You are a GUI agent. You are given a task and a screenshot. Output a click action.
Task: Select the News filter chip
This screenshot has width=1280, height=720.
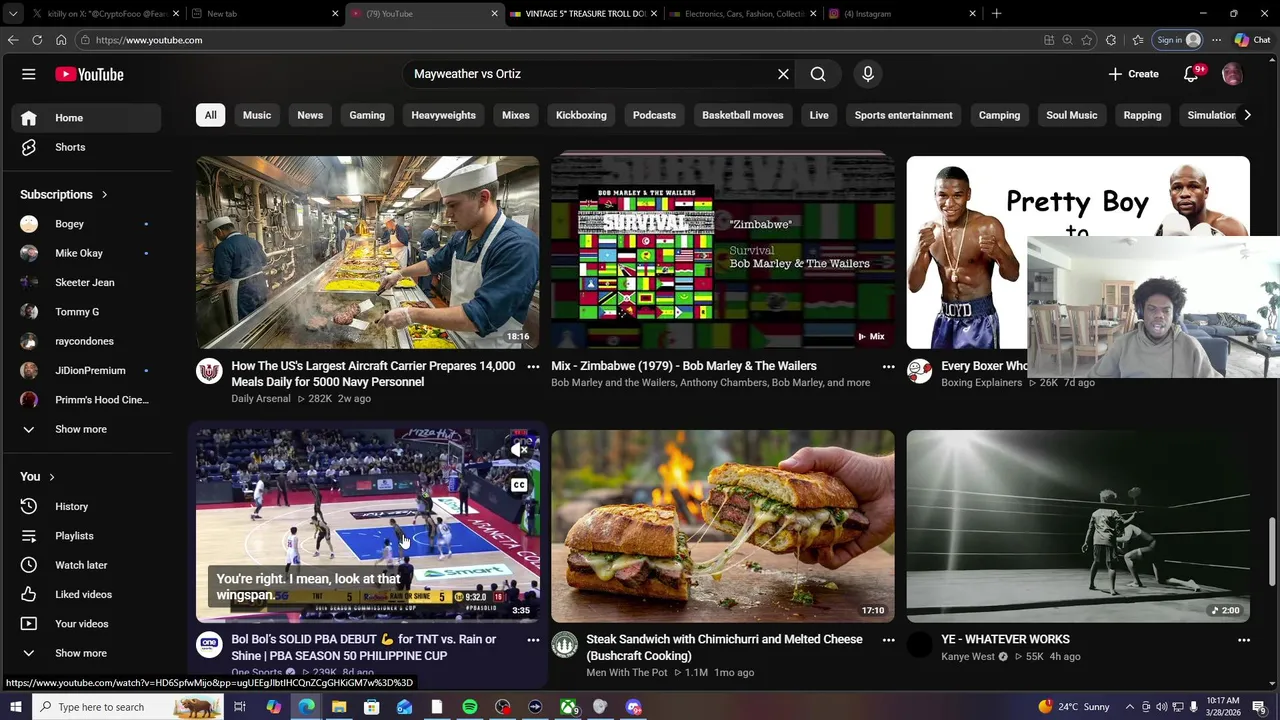pyautogui.click(x=310, y=115)
